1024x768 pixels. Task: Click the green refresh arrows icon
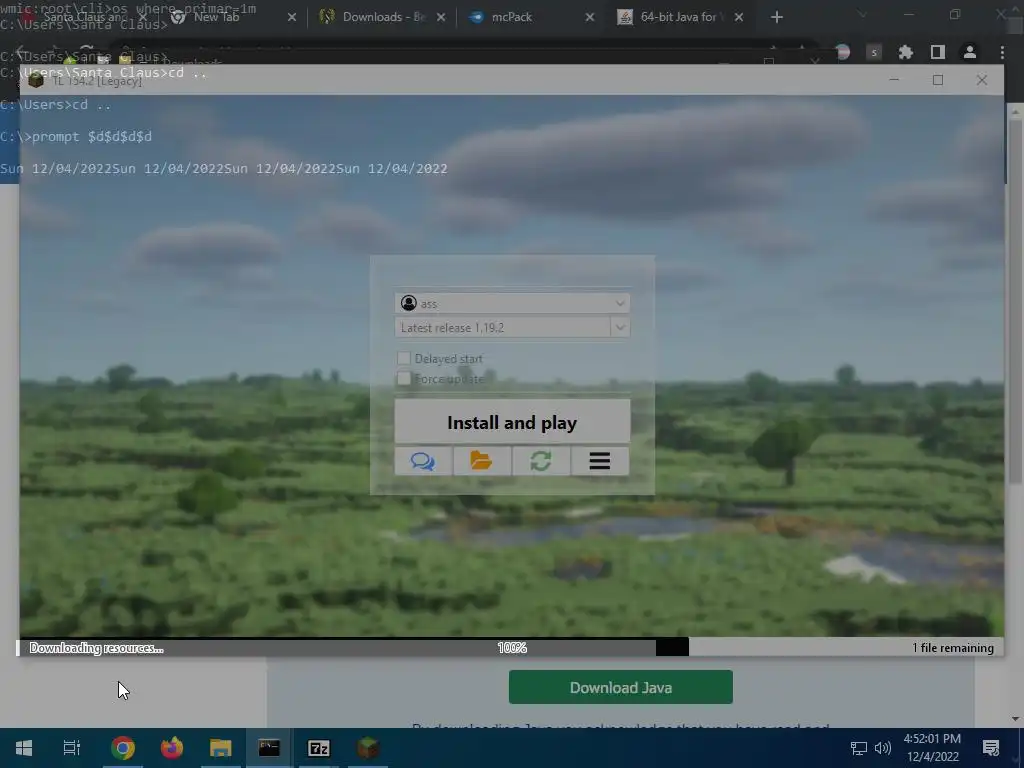coord(541,461)
